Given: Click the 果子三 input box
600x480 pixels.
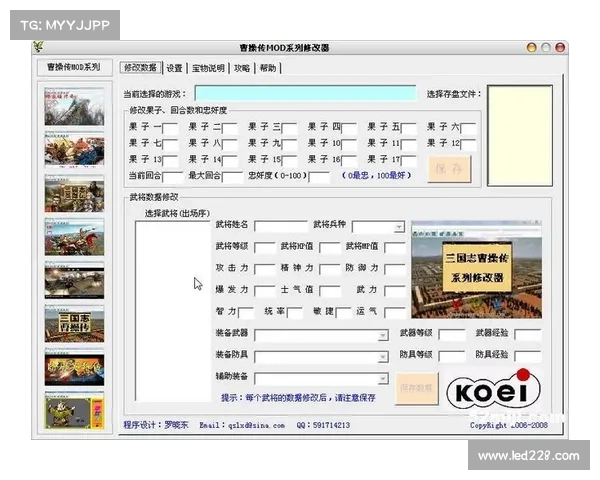Looking at the screenshot, I should point(289,128).
